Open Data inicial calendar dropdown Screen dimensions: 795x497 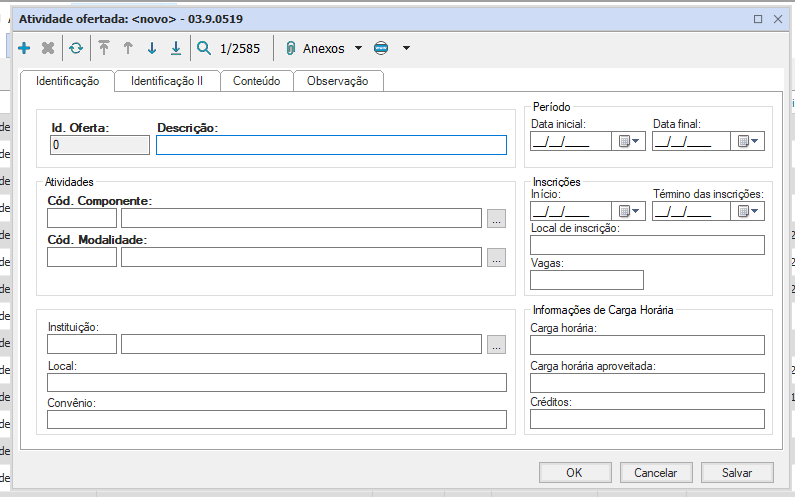click(x=629, y=141)
